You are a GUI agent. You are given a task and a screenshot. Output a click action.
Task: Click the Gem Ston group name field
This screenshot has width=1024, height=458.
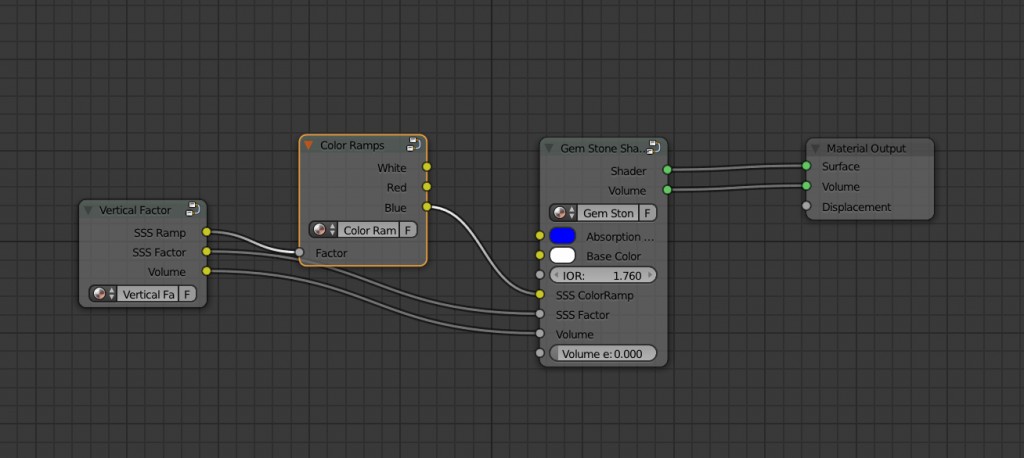[608, 213]
